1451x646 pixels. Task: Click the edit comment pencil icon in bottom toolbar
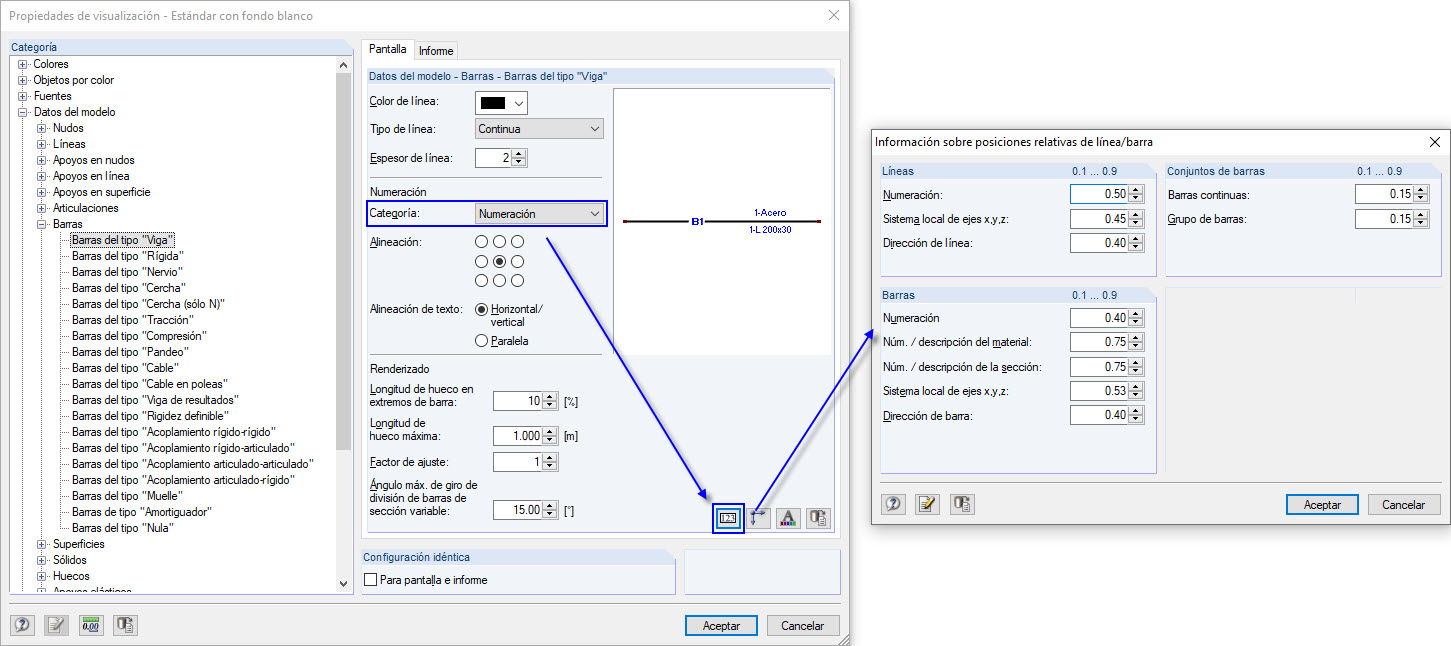56,625
